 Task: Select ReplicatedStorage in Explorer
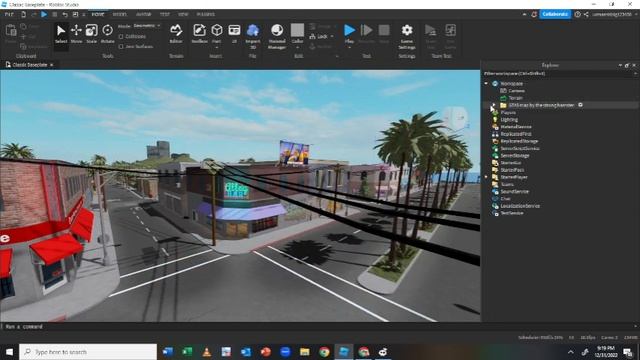pos(519,141)
